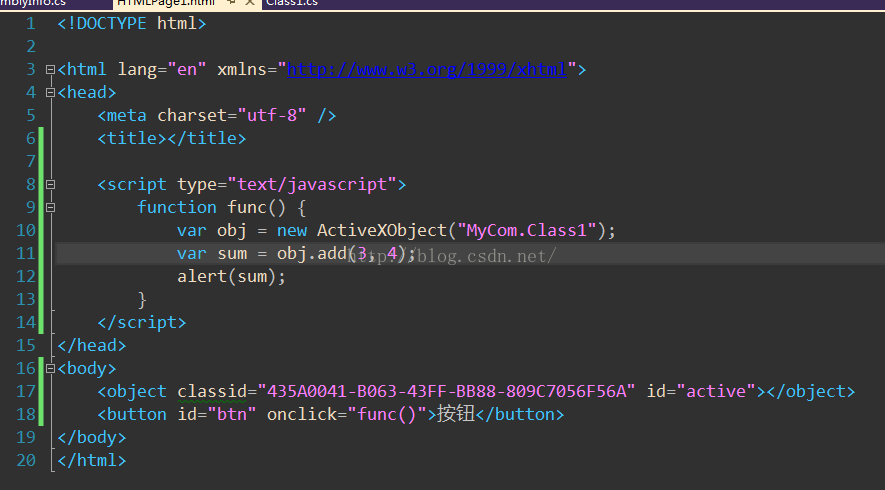885x490 pixels.
Task: Click the ActiveXObject constructor name
Action: (x=382, y=230)
